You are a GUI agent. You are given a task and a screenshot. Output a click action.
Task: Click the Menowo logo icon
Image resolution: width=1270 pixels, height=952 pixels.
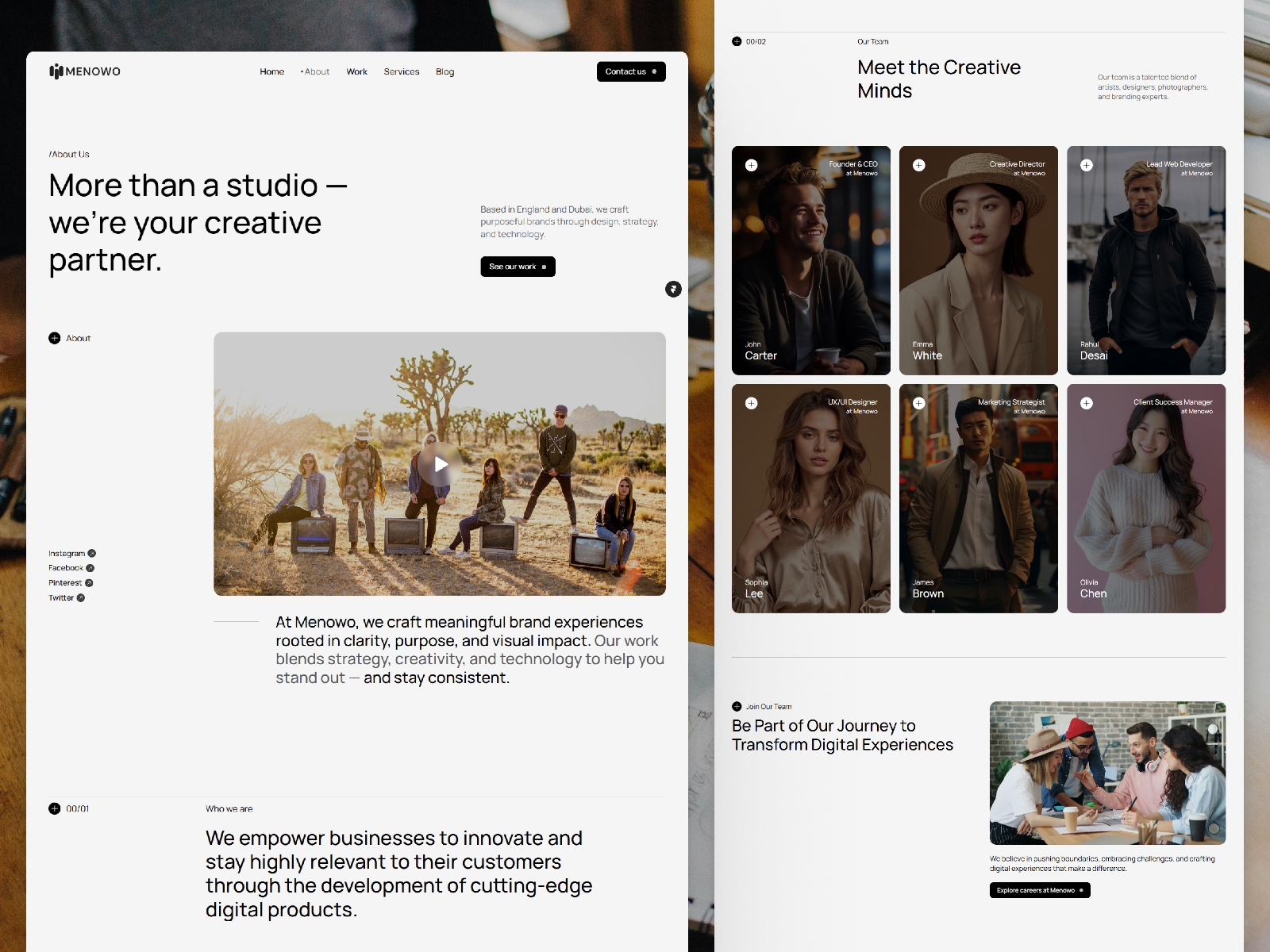click(56, 71)
